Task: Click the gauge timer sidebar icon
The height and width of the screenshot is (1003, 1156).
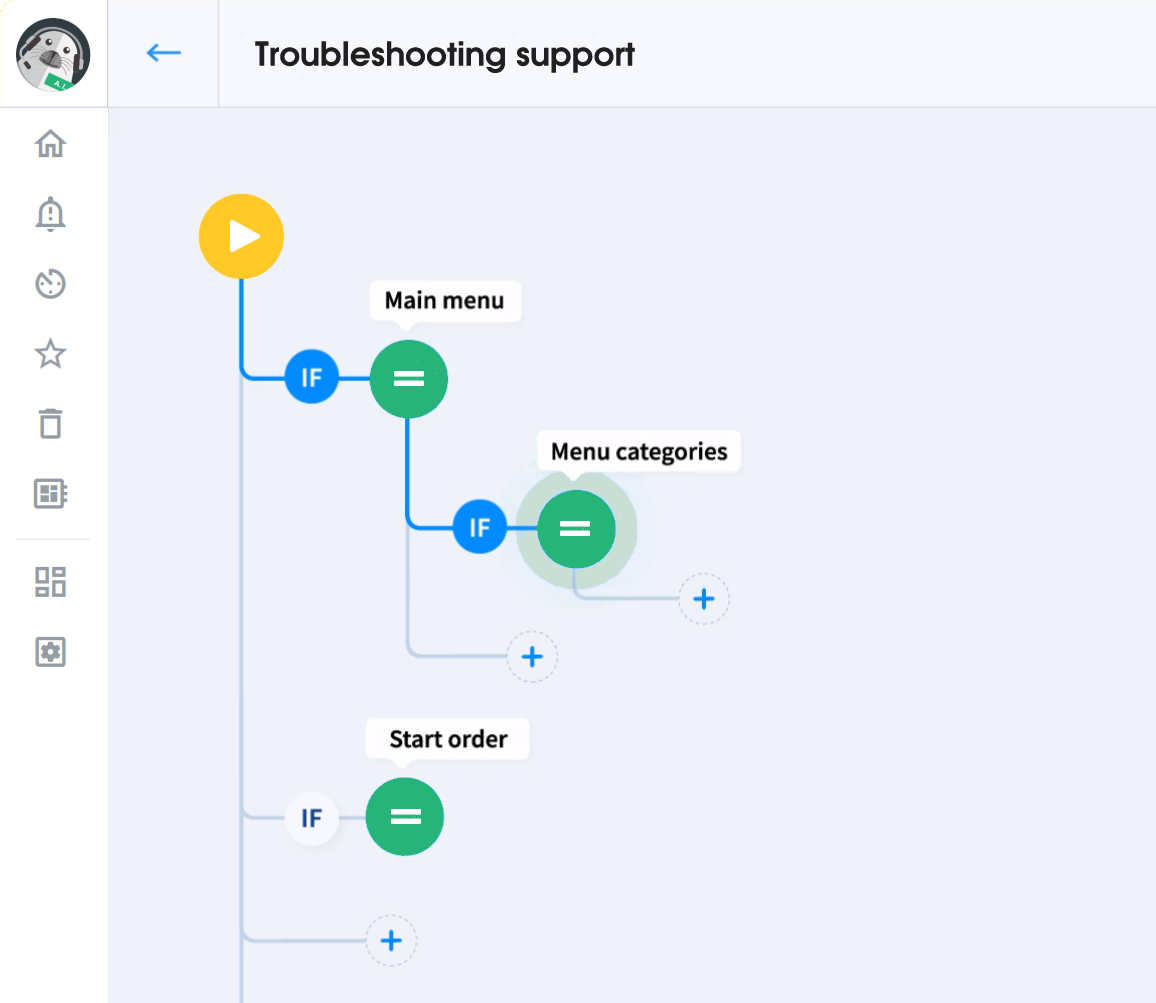Action: [x=50, y=284]
